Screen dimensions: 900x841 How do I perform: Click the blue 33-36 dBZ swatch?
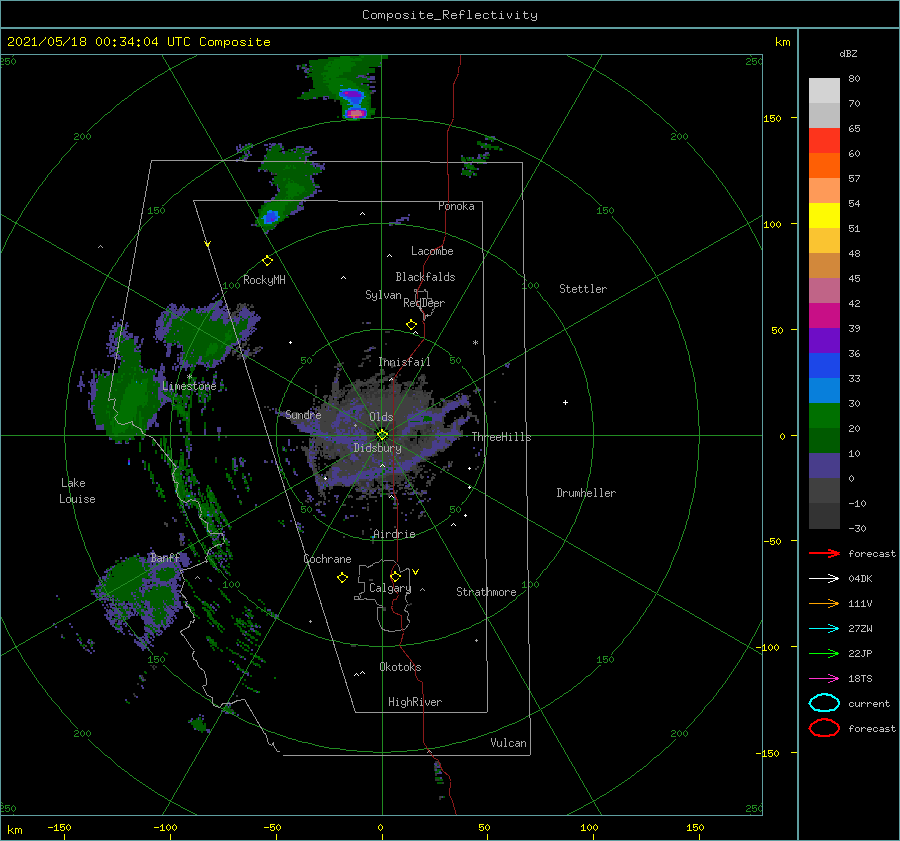click(x=824, y=366)
